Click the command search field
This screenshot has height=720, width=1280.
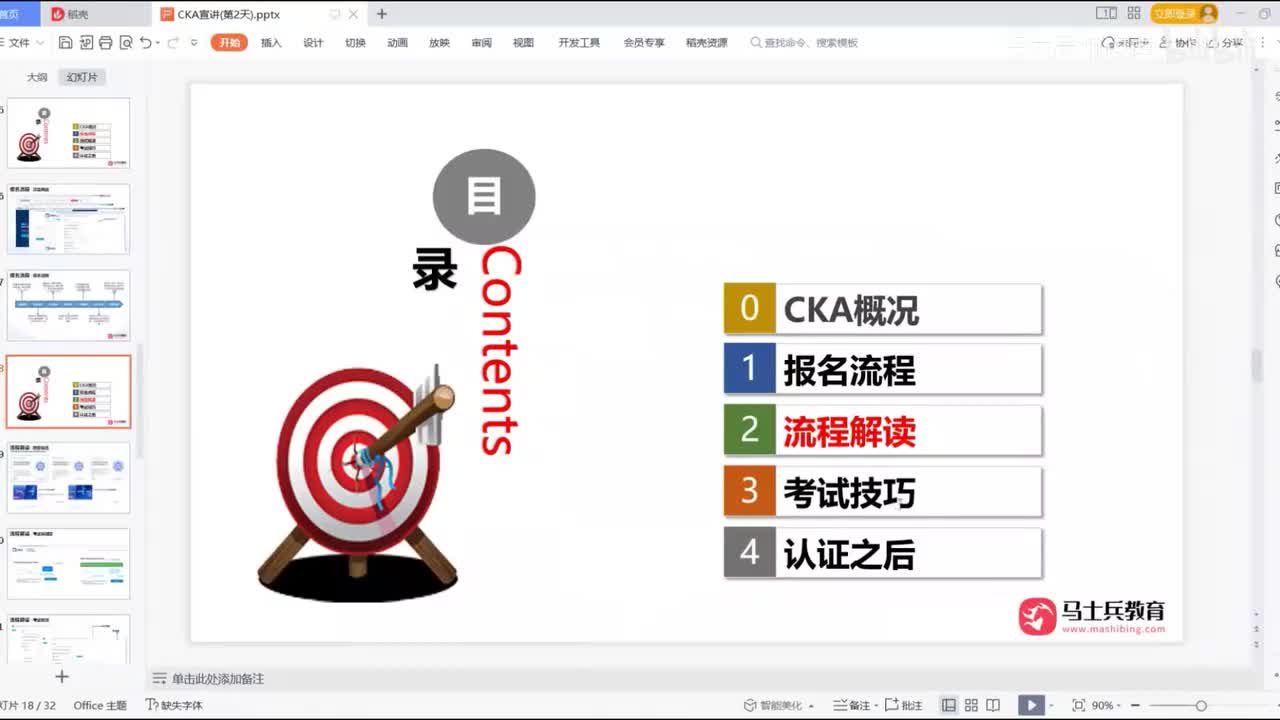click(x=804, y=43)
